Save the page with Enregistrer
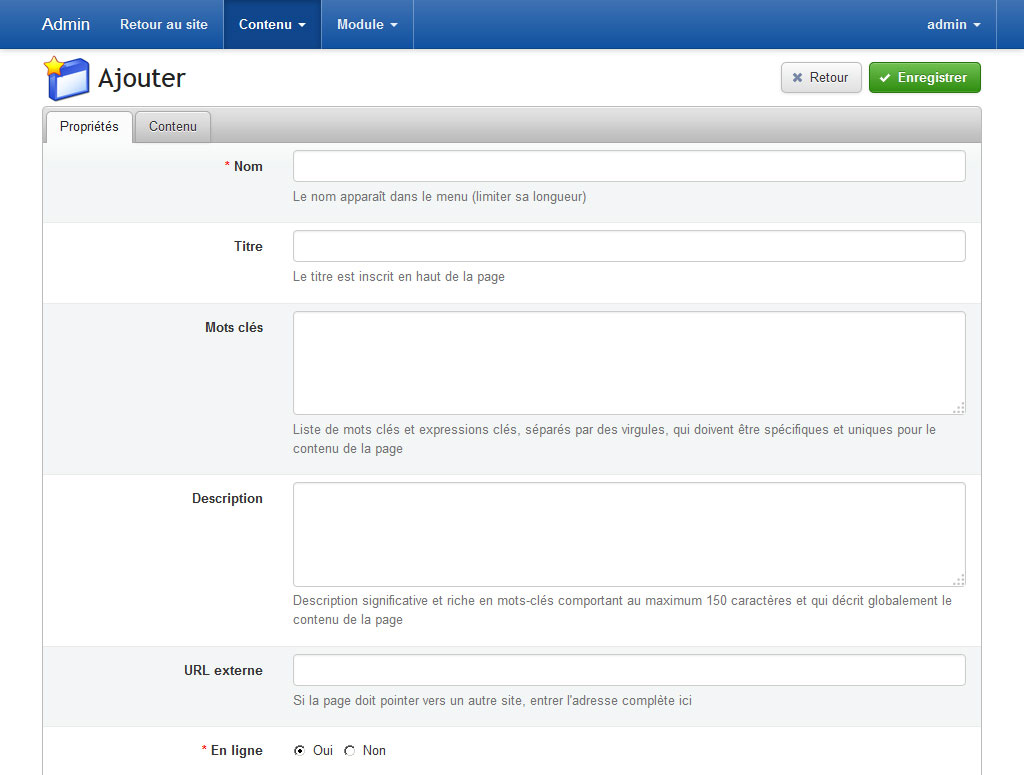 tap(924, 78)
